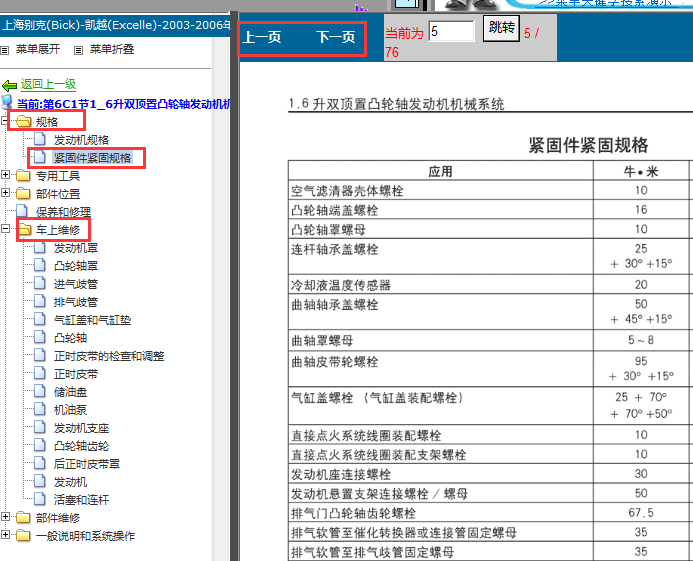
Task: Click 菜单展开 to expand all menus
Action: pos(38,49)
